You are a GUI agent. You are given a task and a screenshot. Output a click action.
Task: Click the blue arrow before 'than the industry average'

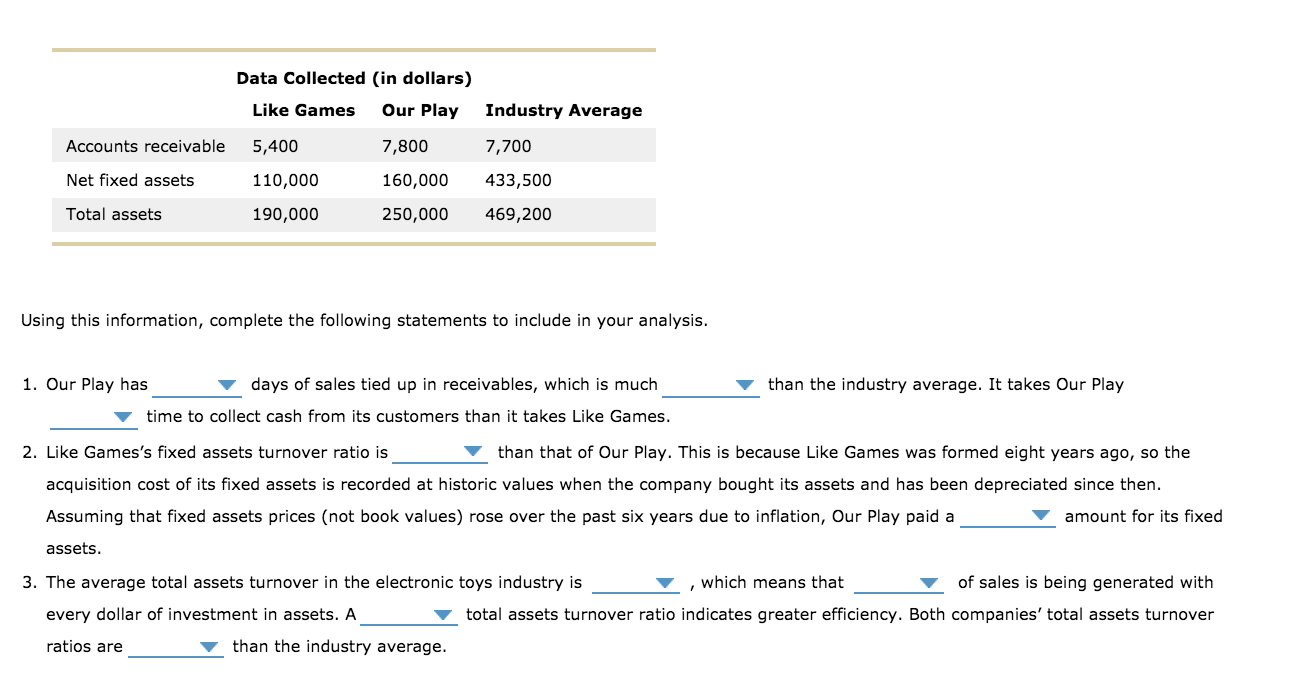(207, 648)
